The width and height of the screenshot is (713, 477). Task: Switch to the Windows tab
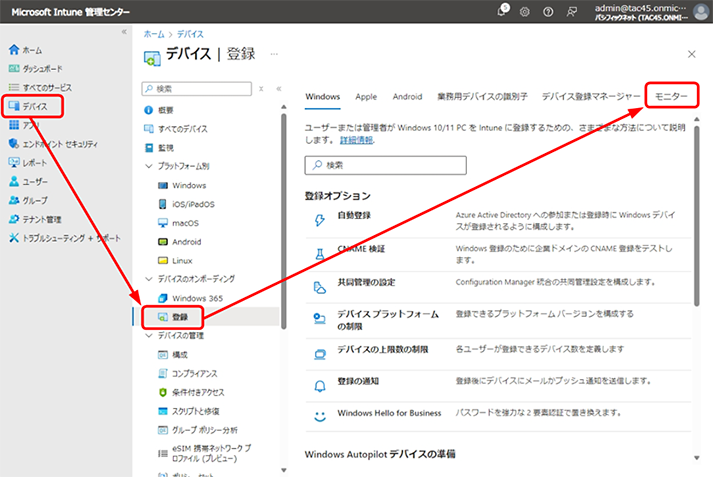(322, 96)
